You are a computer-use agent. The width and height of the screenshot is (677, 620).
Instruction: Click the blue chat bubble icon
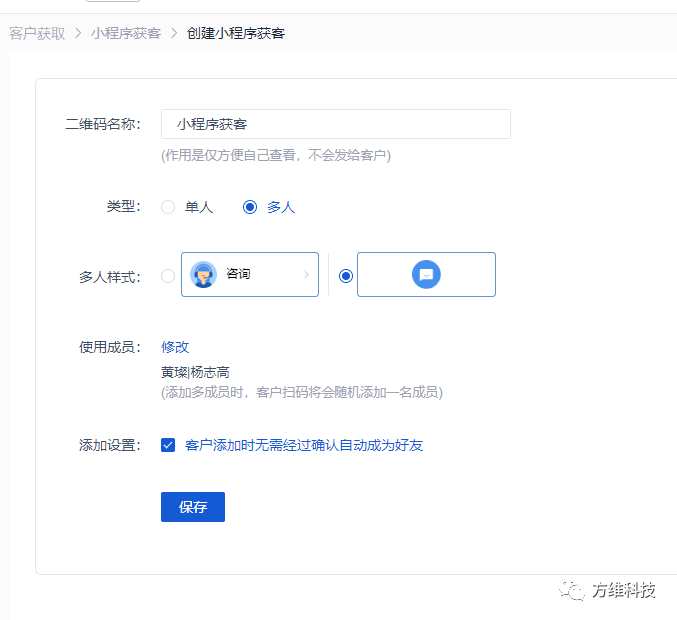(x=426, y=274)
